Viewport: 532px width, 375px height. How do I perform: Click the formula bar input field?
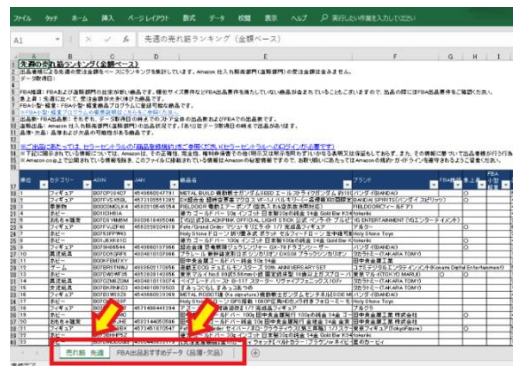pos(325,39)
